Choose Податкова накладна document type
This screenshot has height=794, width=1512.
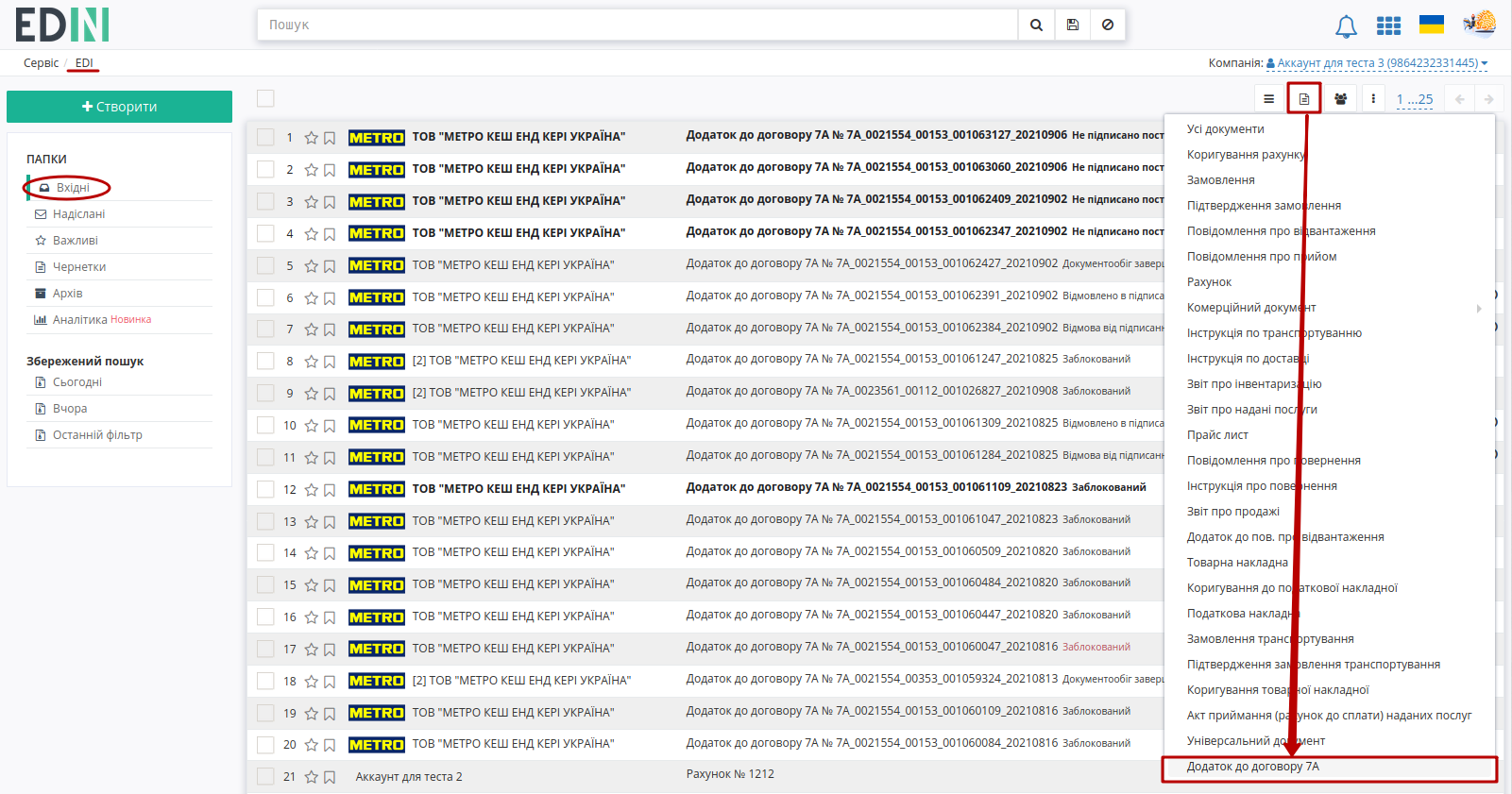(1243, 614)
